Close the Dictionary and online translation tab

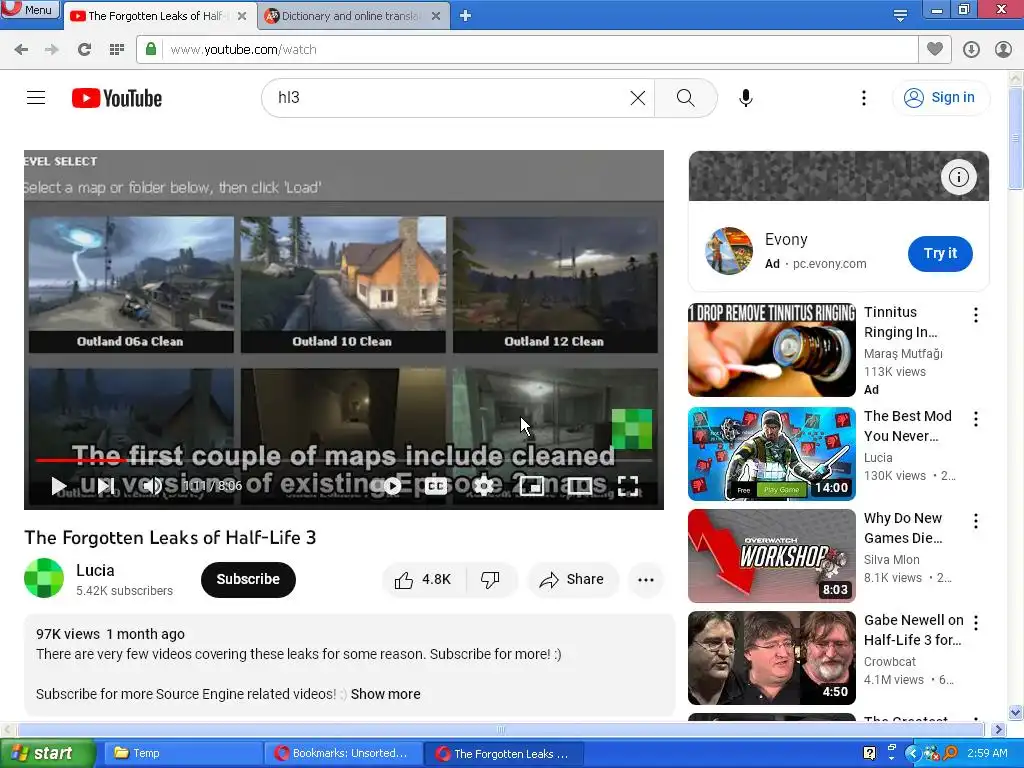click(436, 16)
